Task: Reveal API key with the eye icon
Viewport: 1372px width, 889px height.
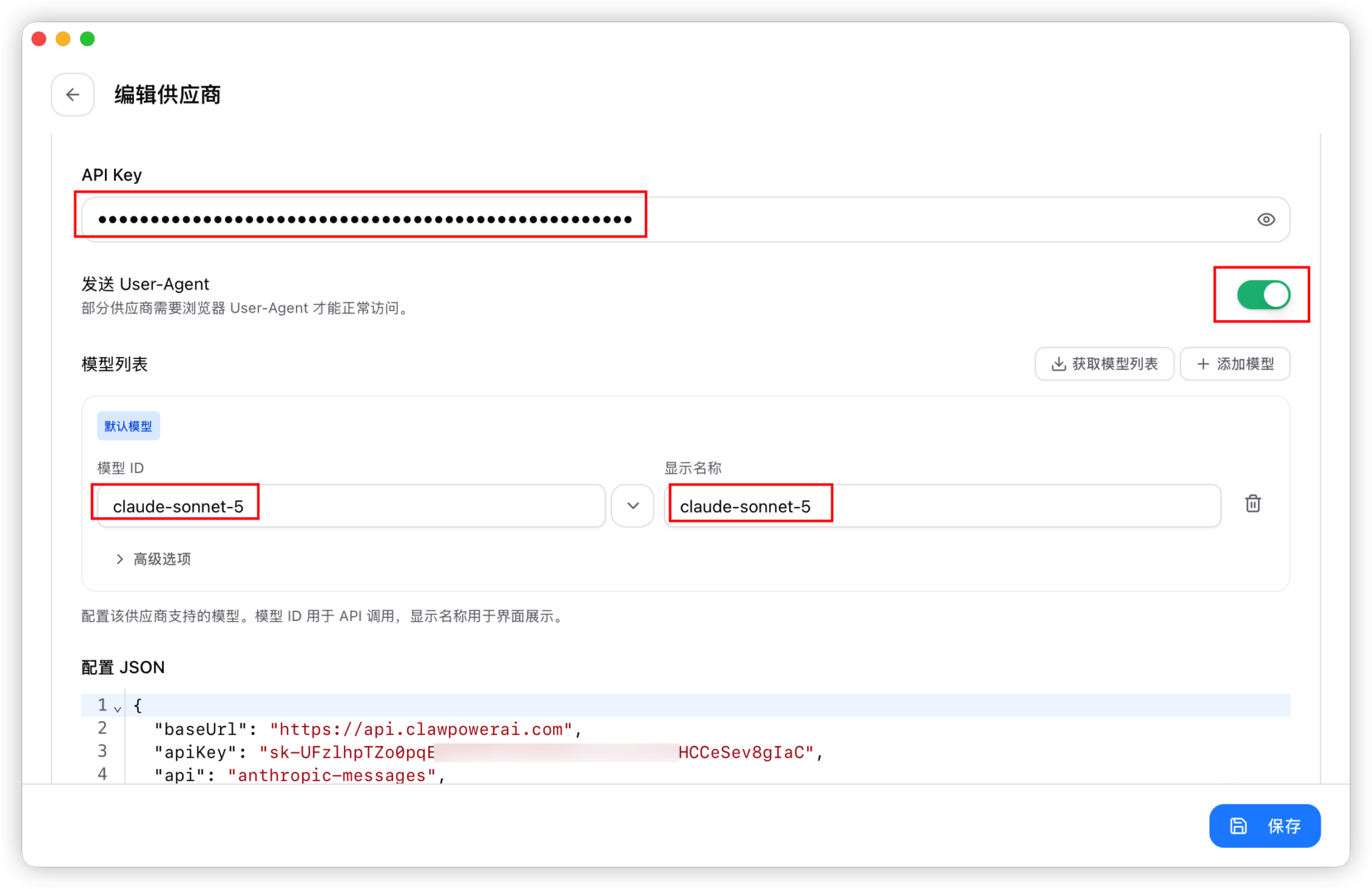Action: pos(1266,219)
